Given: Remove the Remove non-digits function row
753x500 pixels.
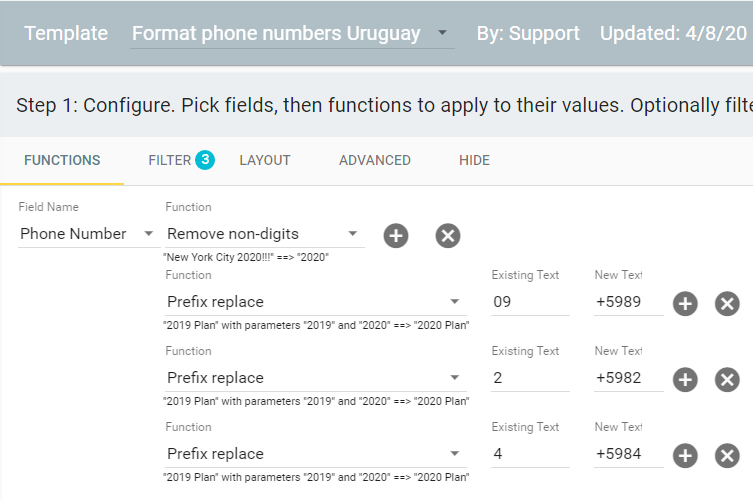Looking at the screenshot, I should [448, 235].
